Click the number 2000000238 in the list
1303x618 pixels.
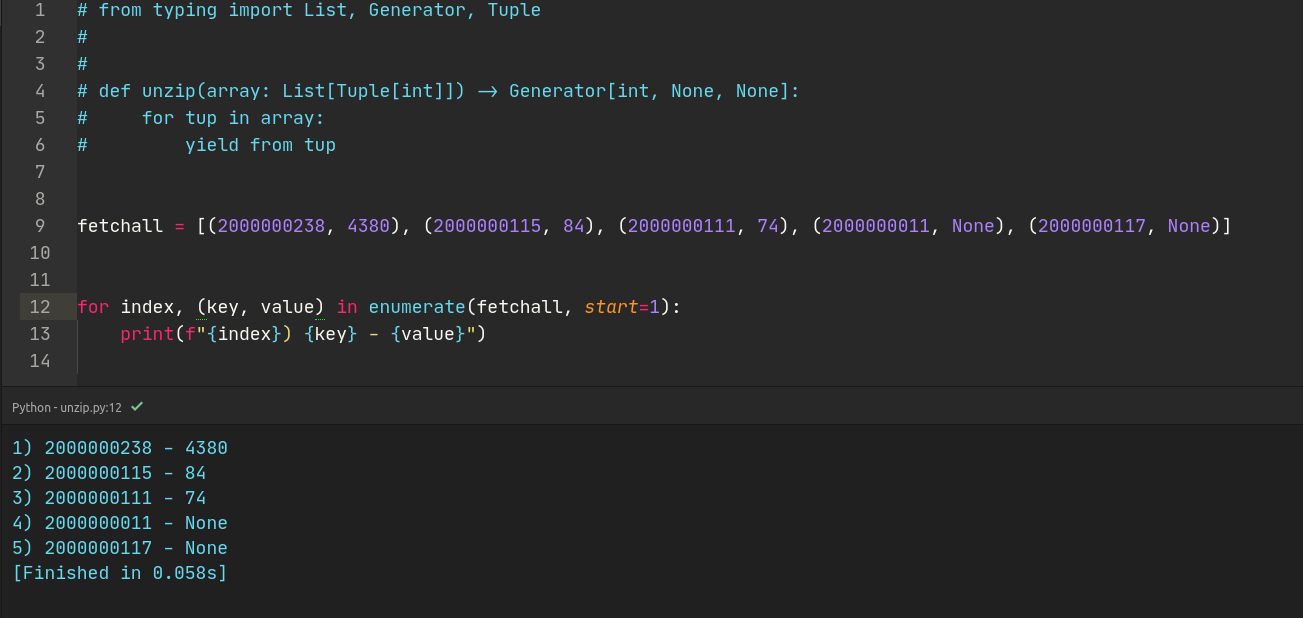[x=271, y=226]
